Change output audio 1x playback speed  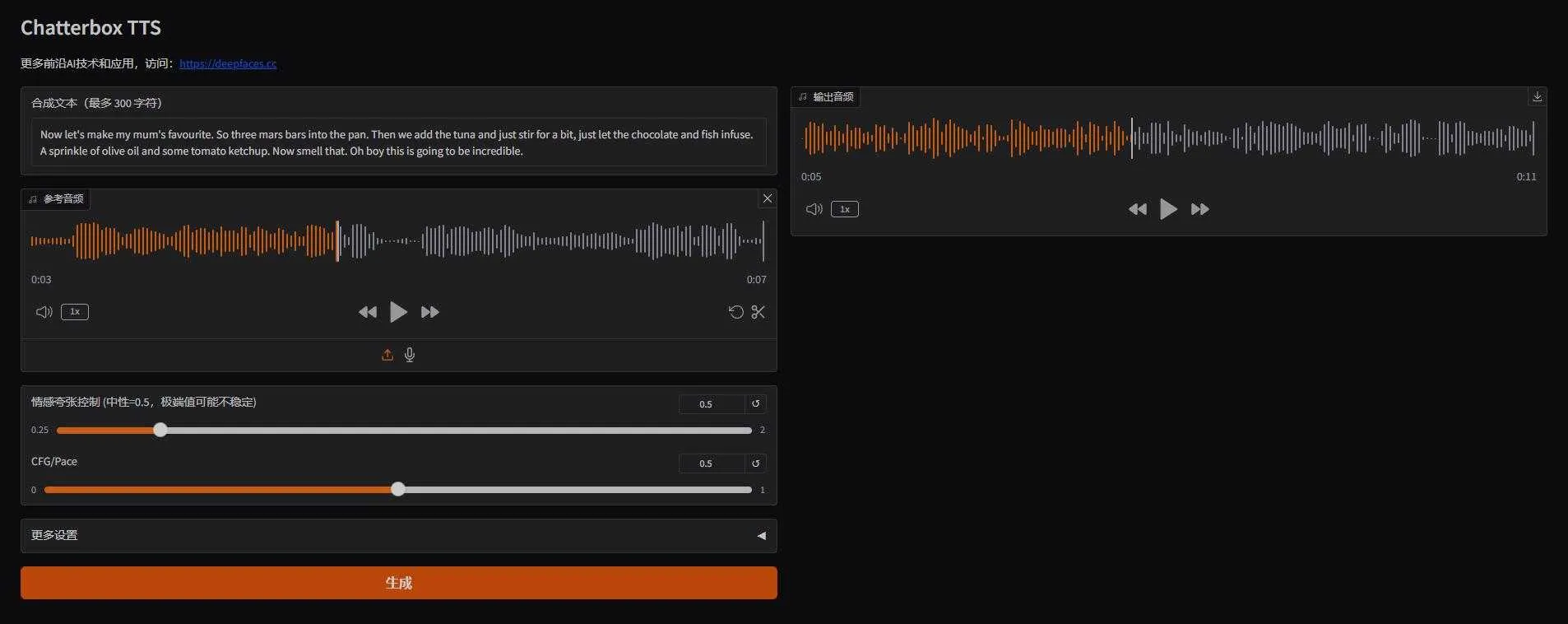coord(845,209)
